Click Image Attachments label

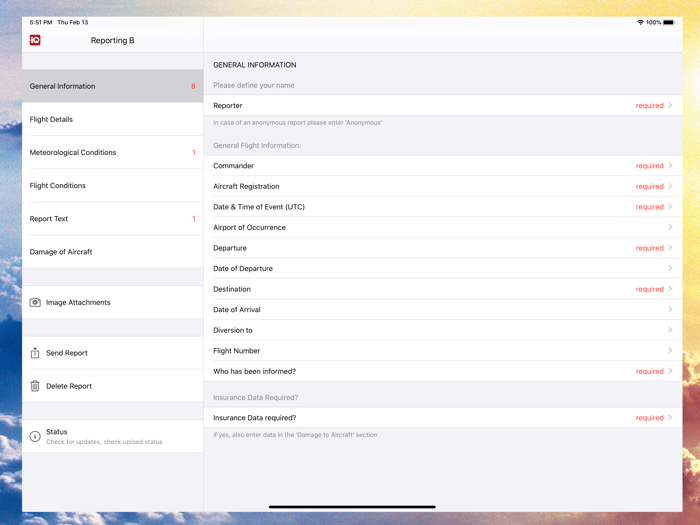(78, 302)
